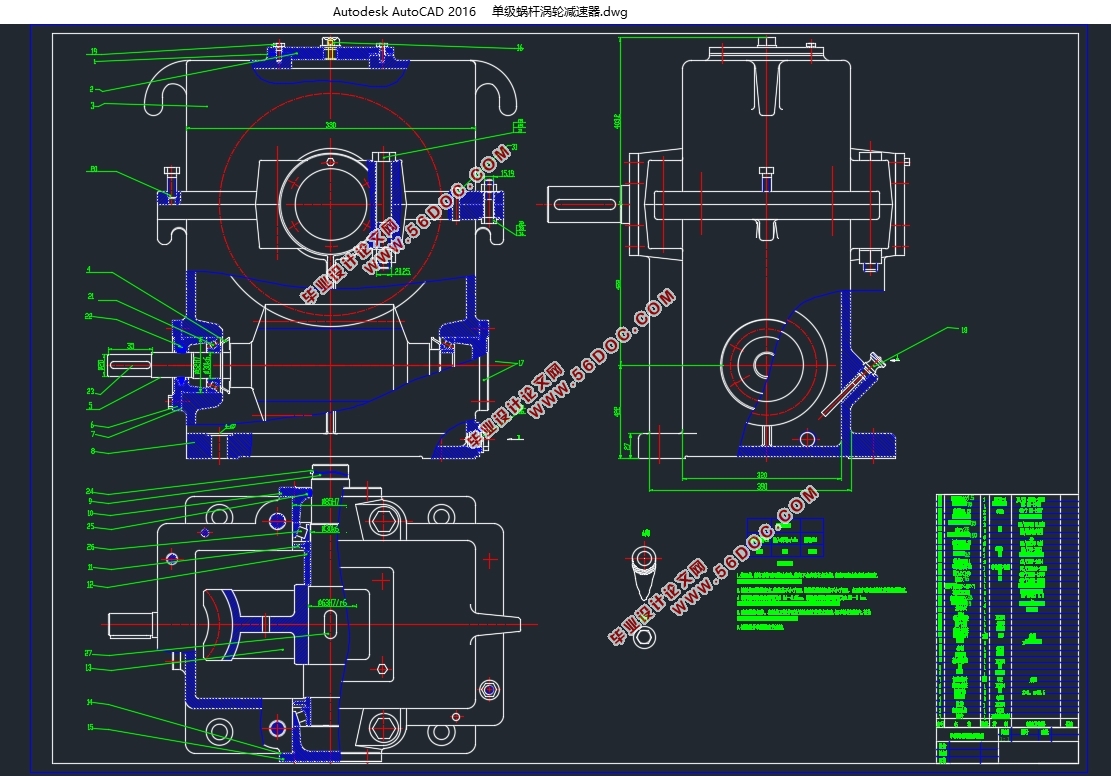Screen dimensions: 1111x776
Task: Click part callout number 27 label
Action: [89, 653]
